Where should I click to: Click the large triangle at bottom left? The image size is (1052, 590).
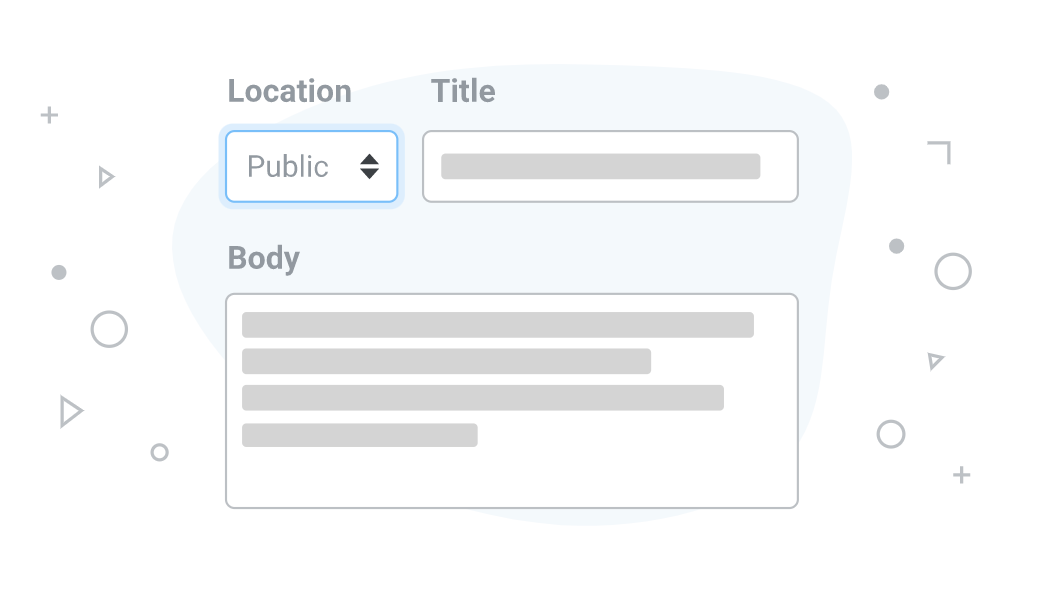pos(70,411)
